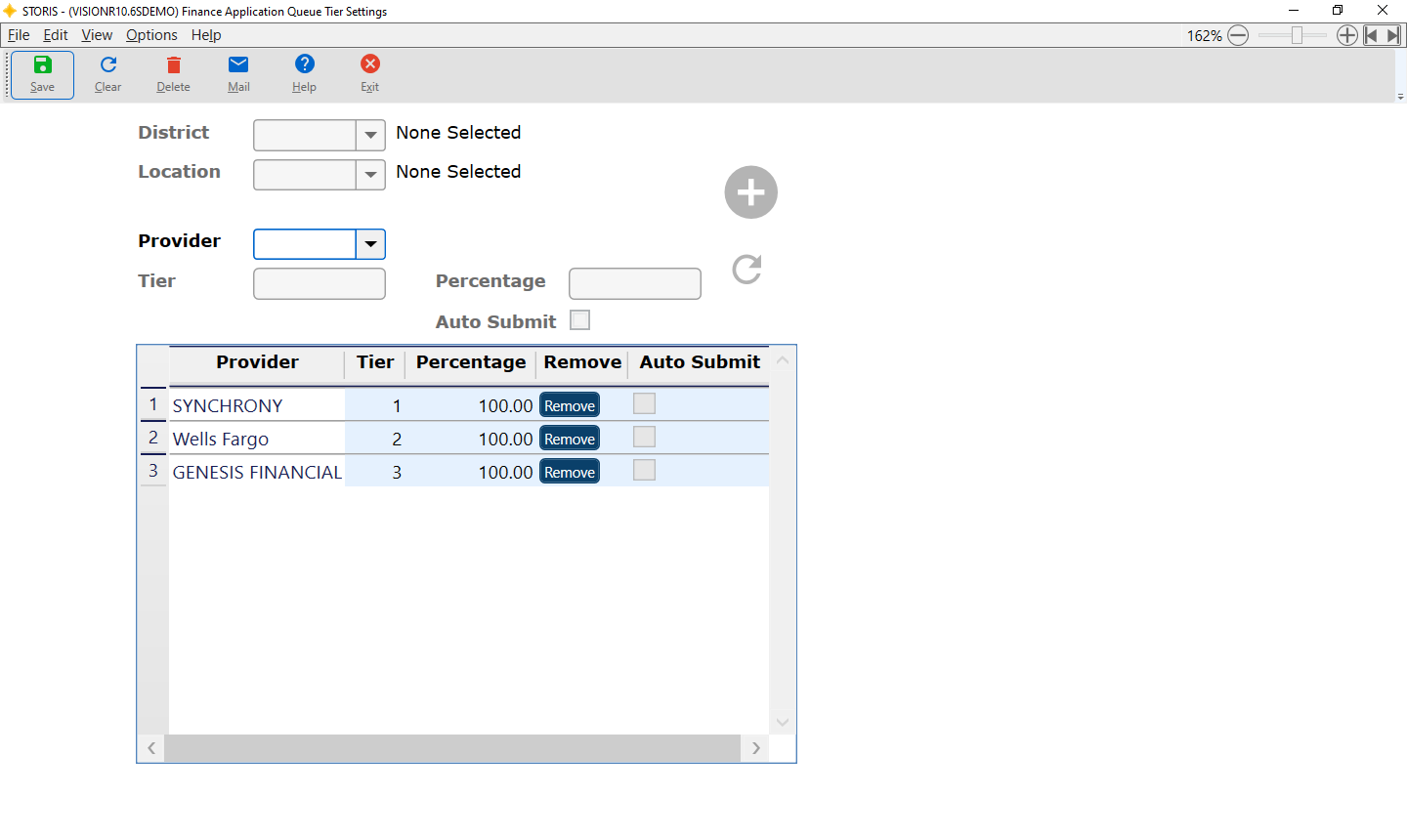The height and width of the screenshot is (840, 1407).
Task: Remove the Wells Fargo provider row
Action: (x=570, y=439)
